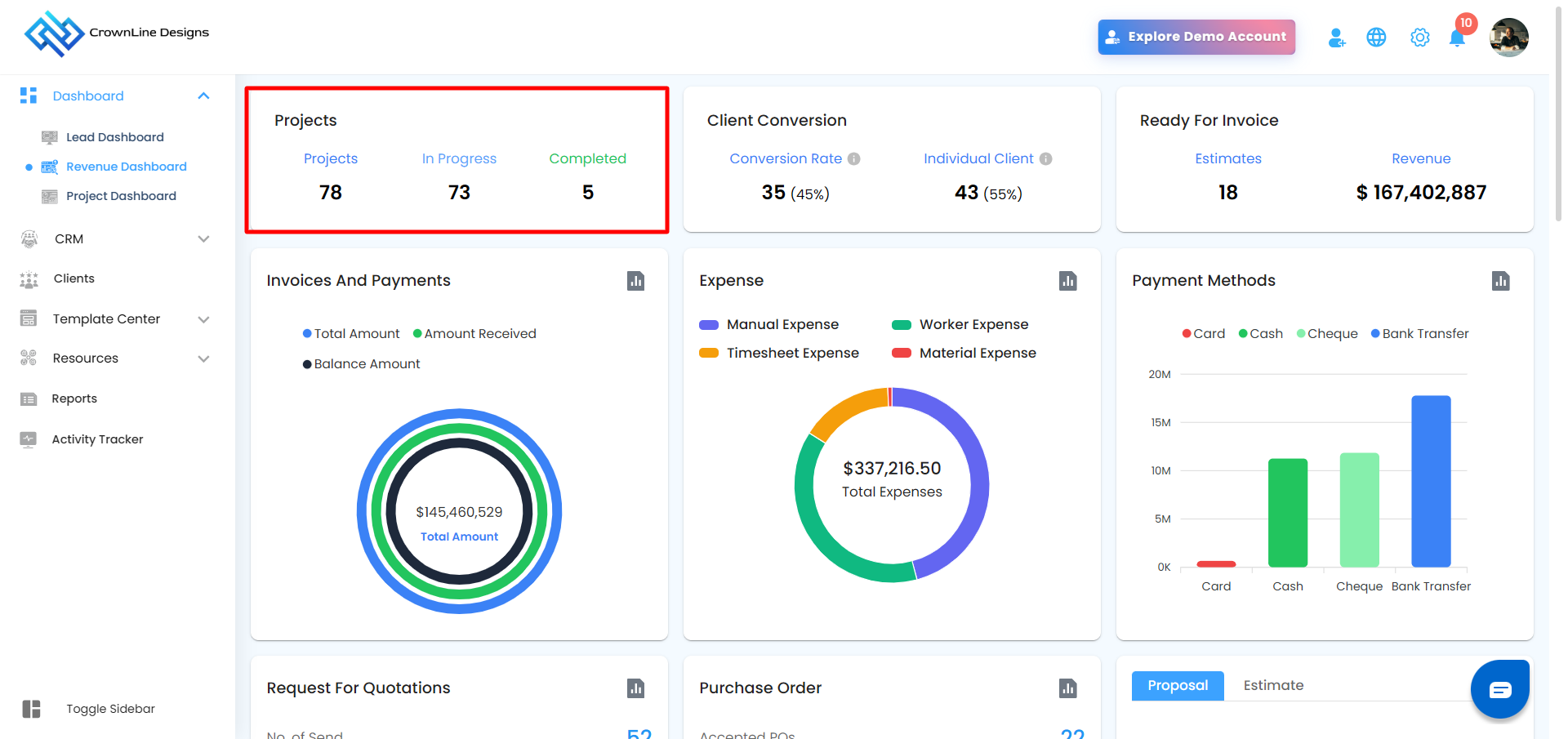The image size is (1568, 739).
Task: Click the globe language icon
Action: [1376, 38]
